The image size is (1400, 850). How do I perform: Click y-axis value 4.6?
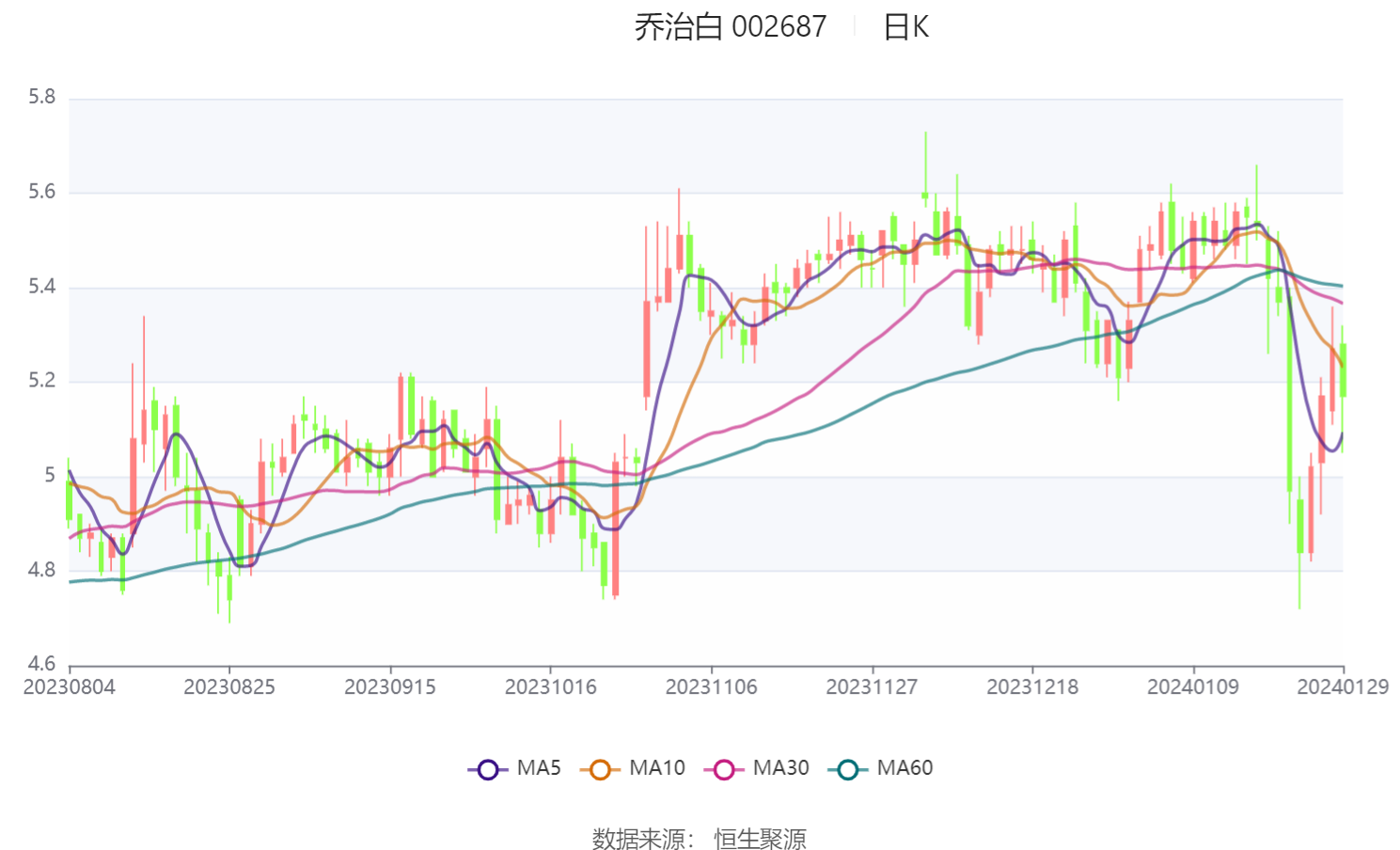coord(42,664)
